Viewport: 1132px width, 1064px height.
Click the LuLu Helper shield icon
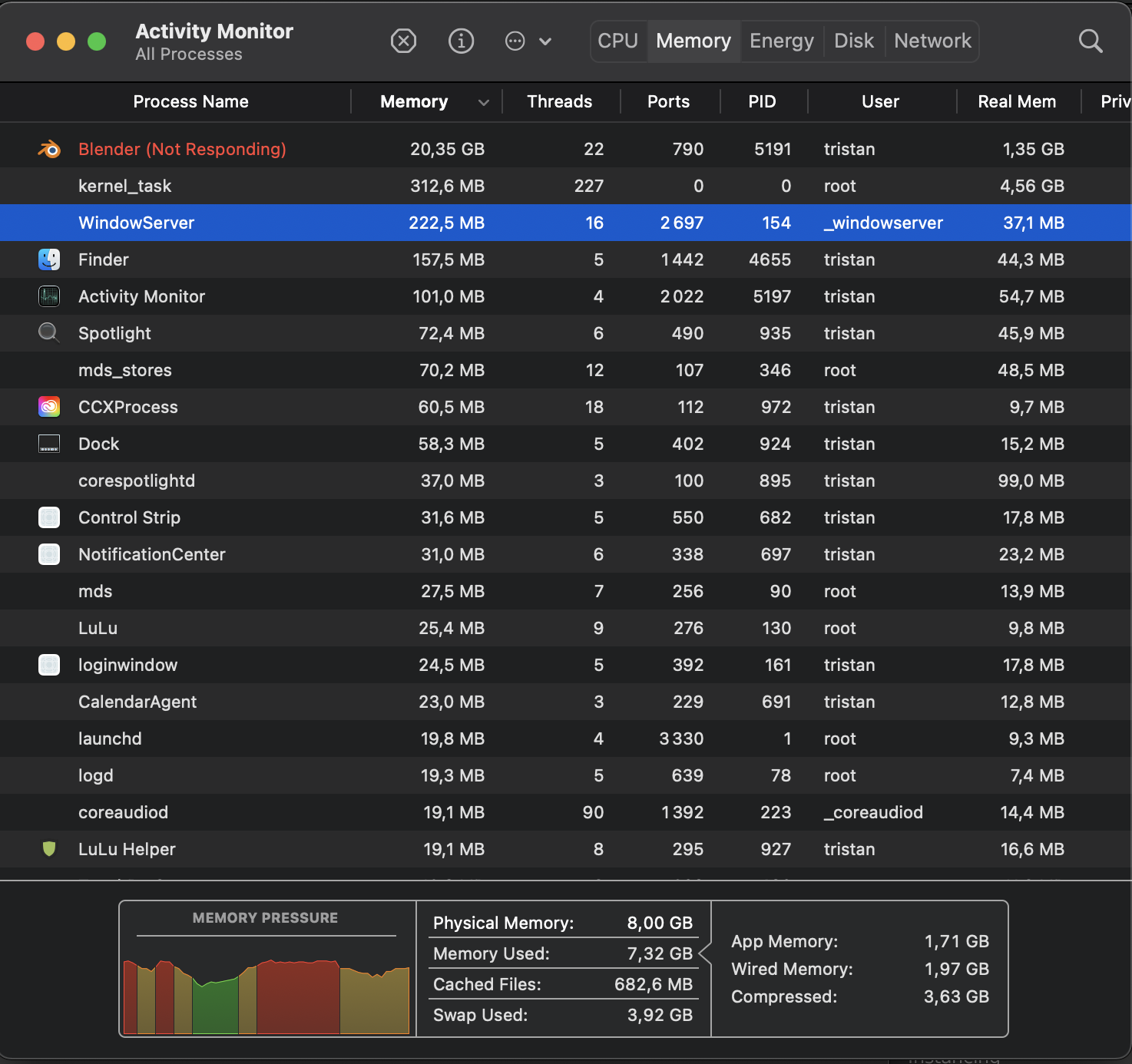click(49, 849)
